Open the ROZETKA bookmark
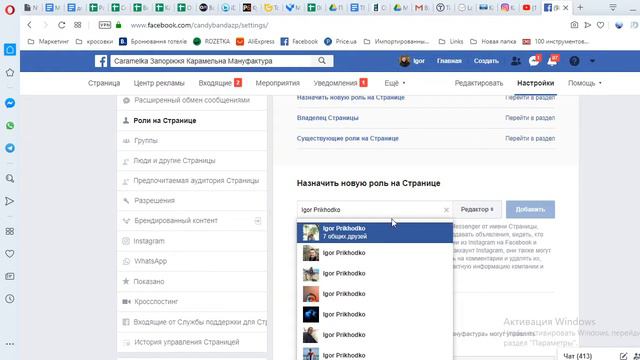 click(211, 41)
